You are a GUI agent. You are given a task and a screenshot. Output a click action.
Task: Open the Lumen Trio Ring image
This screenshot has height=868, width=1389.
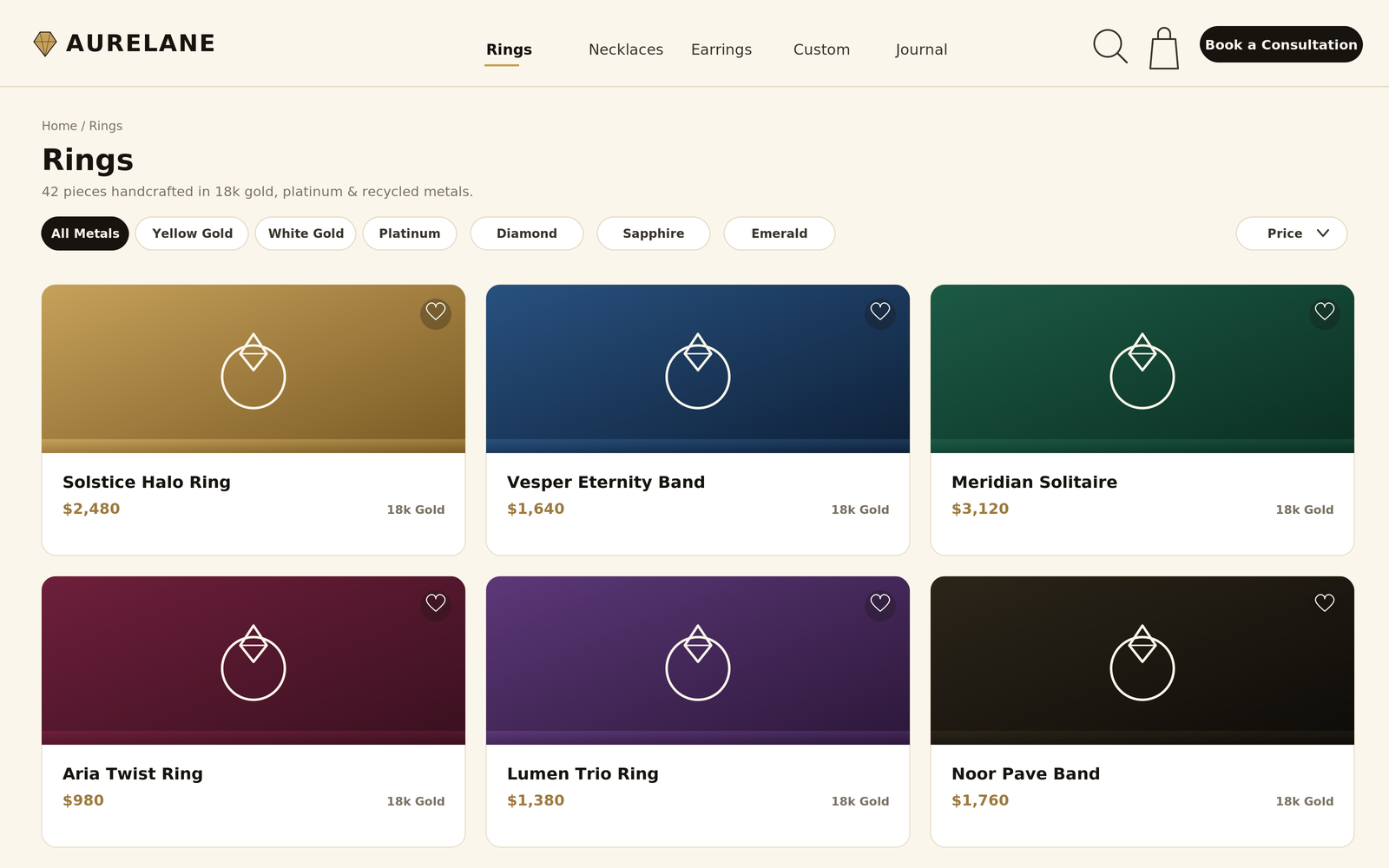tap(698, 661)
